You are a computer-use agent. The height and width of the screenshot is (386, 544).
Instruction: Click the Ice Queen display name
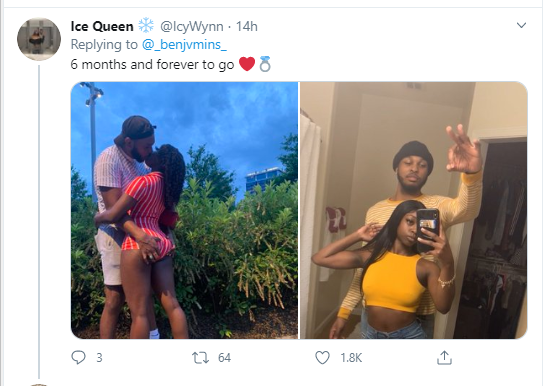(x=102, y=26)
